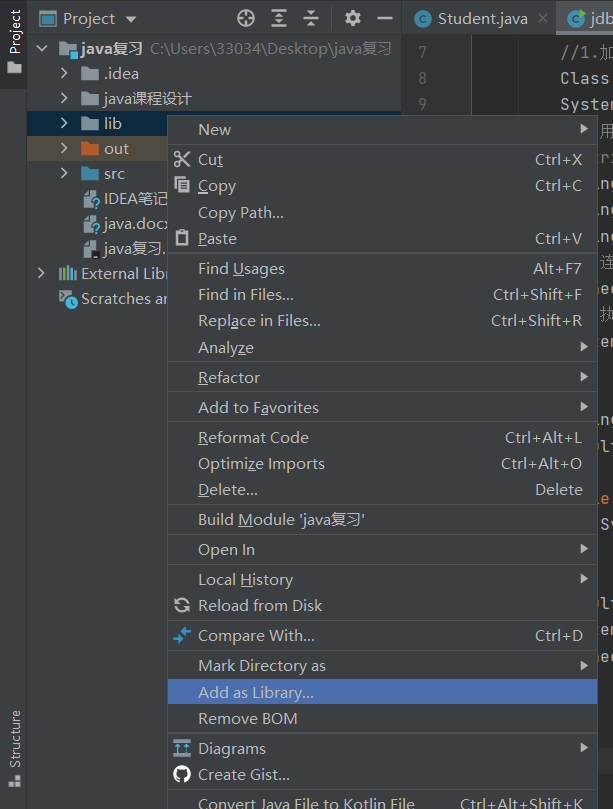Choose Find in Files from menu
Screen dimensions: 613x809
(x=246, y=294)
